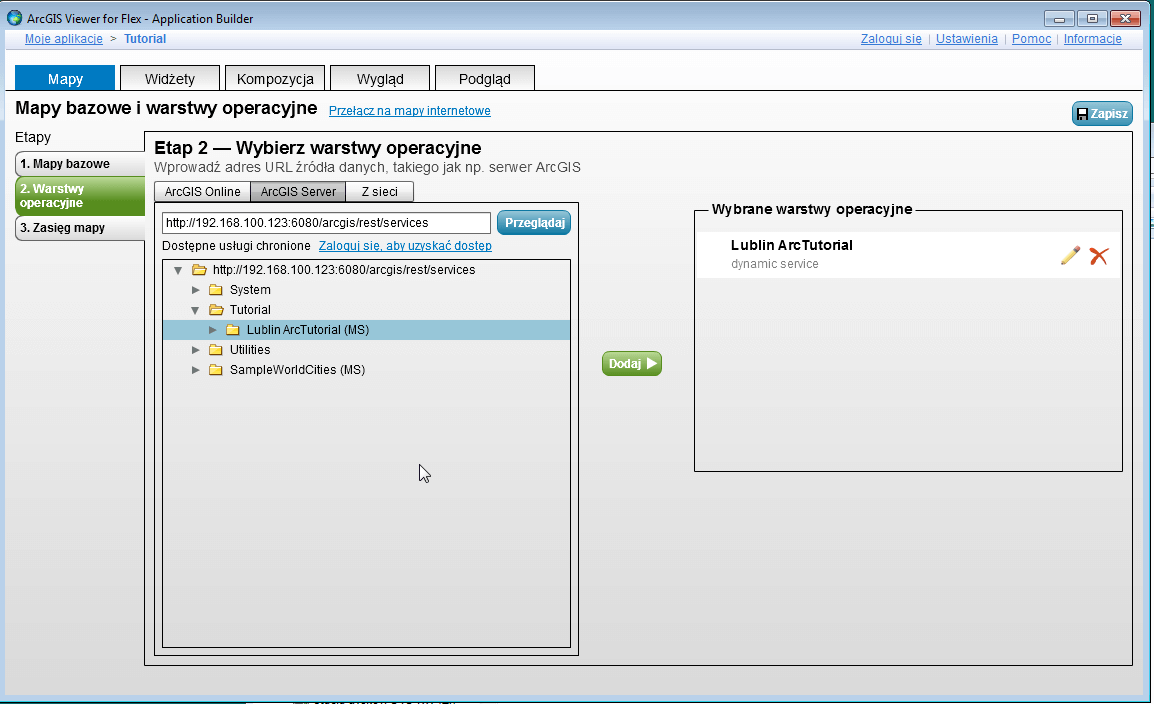Go to step 1. Mapy bazowe
The height and width of the screenshot is (704, 1154).
tap(79, 164)
